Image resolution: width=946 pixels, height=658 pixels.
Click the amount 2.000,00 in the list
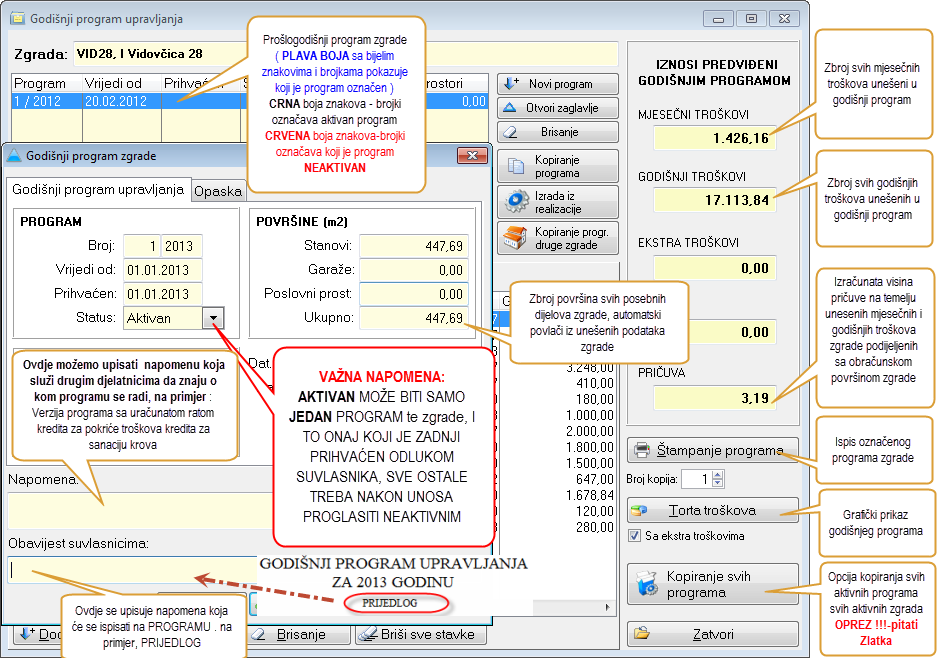click(x=589, y=431)
